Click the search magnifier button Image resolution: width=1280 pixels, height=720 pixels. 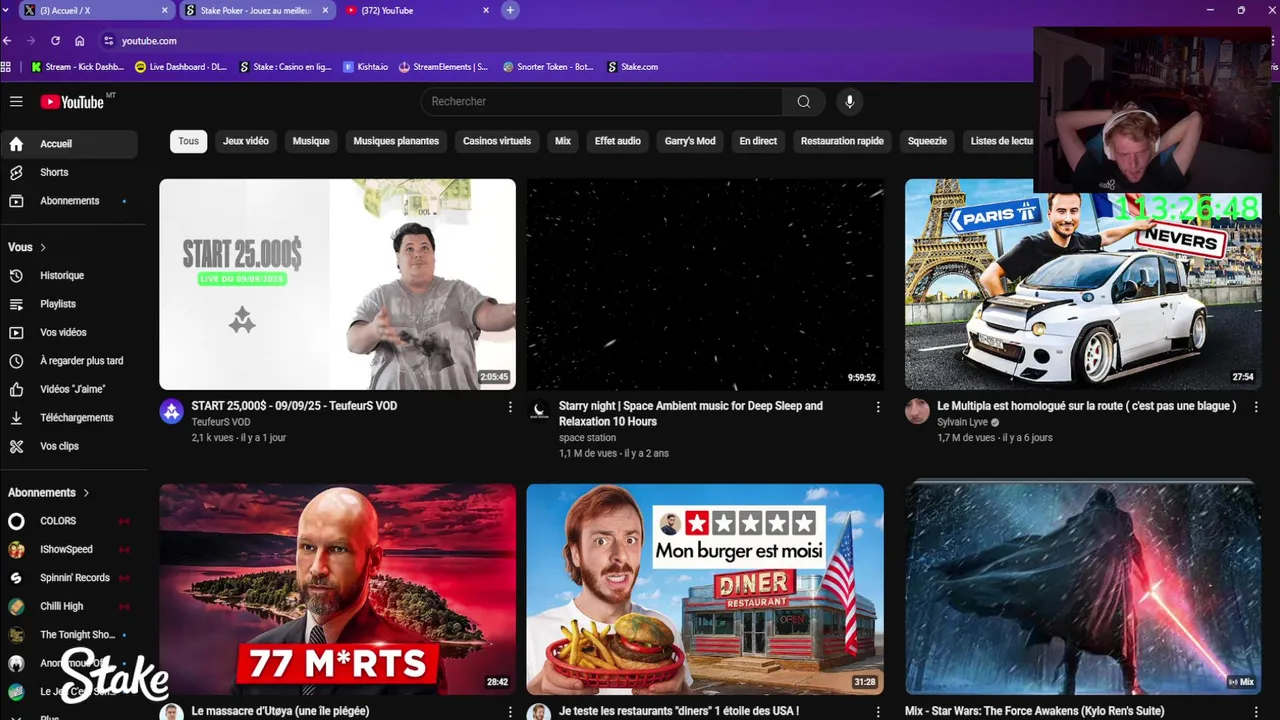coord(804,101)
